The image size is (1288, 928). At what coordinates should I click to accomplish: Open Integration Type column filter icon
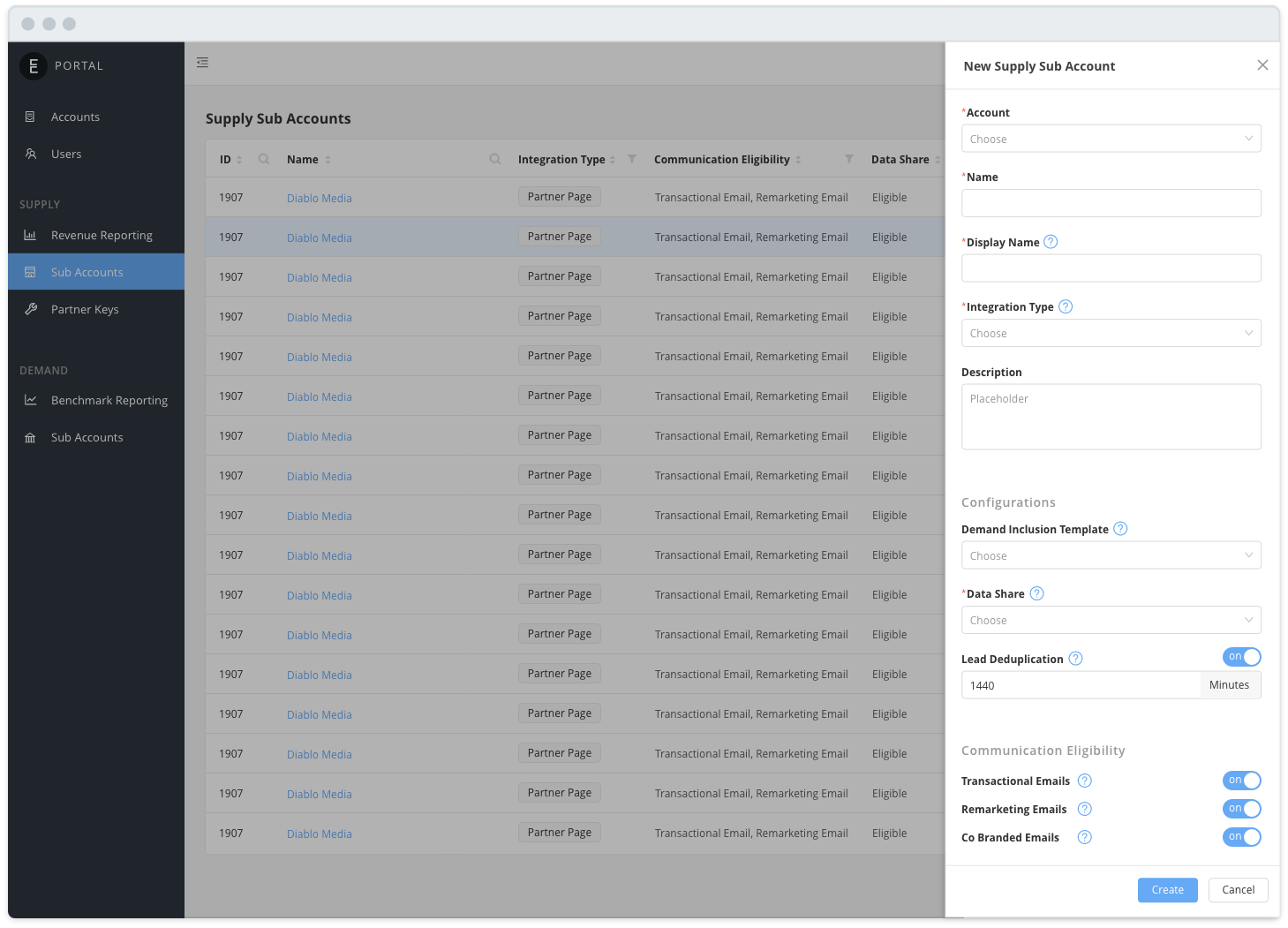coord(632,160)
